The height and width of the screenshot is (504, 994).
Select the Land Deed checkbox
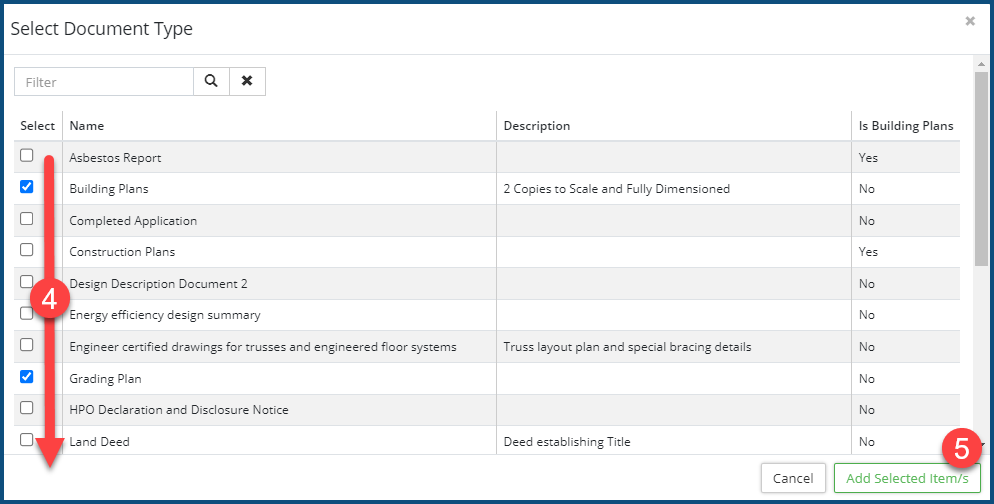pos(27,439)
